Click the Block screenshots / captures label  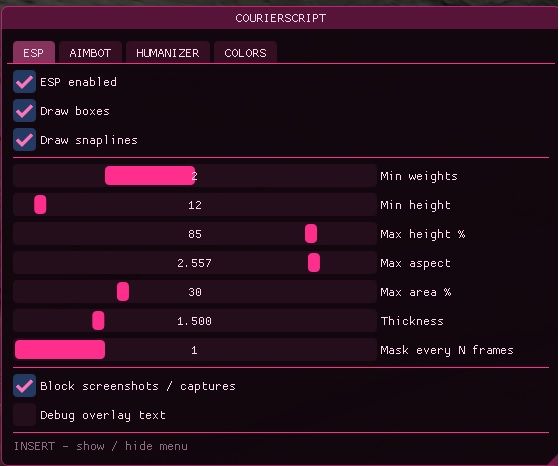138,386
